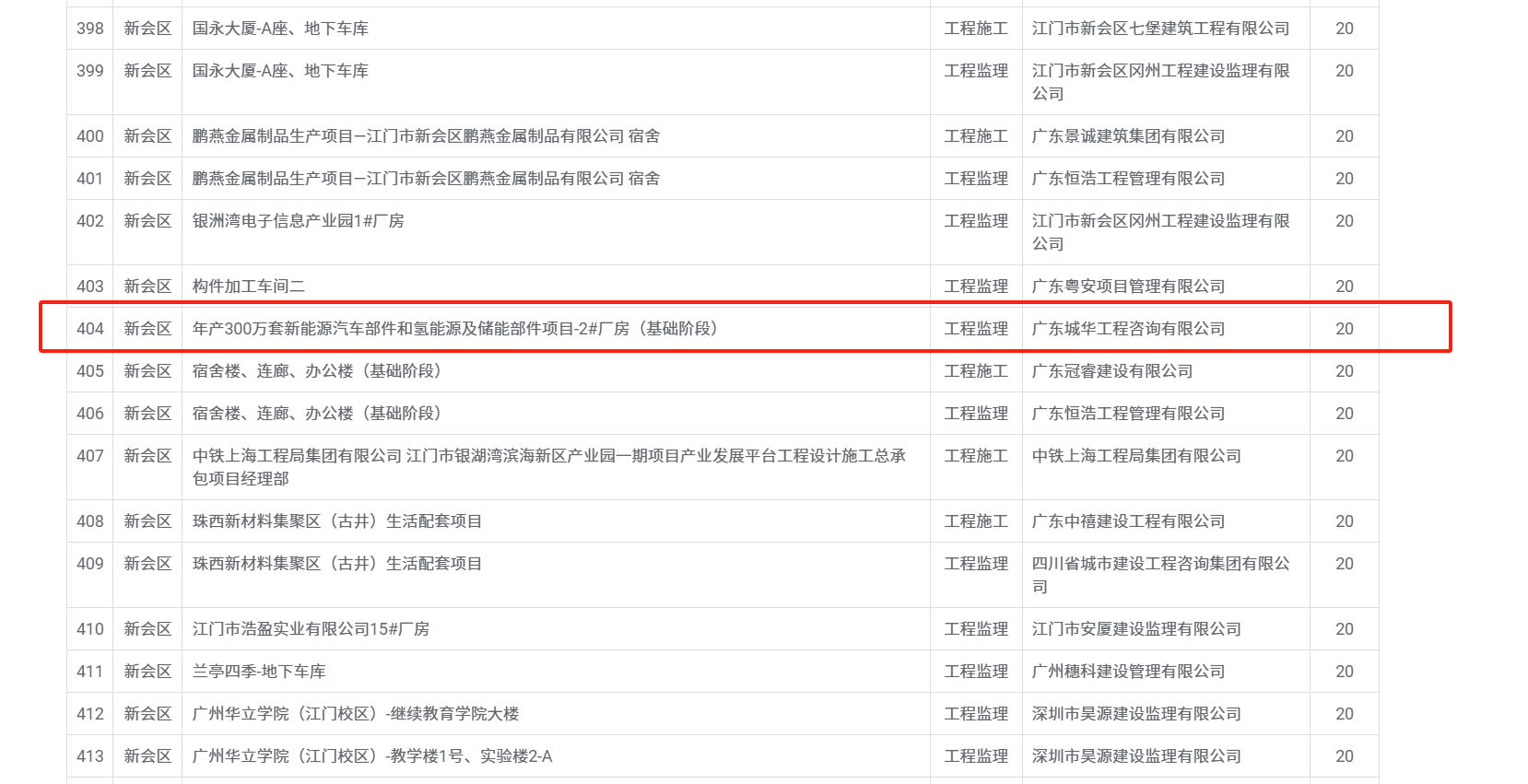Click 鹏燕金属制品生产项目 name in row 401
This screenshot has height=784, width=1528.
point(426,179)
